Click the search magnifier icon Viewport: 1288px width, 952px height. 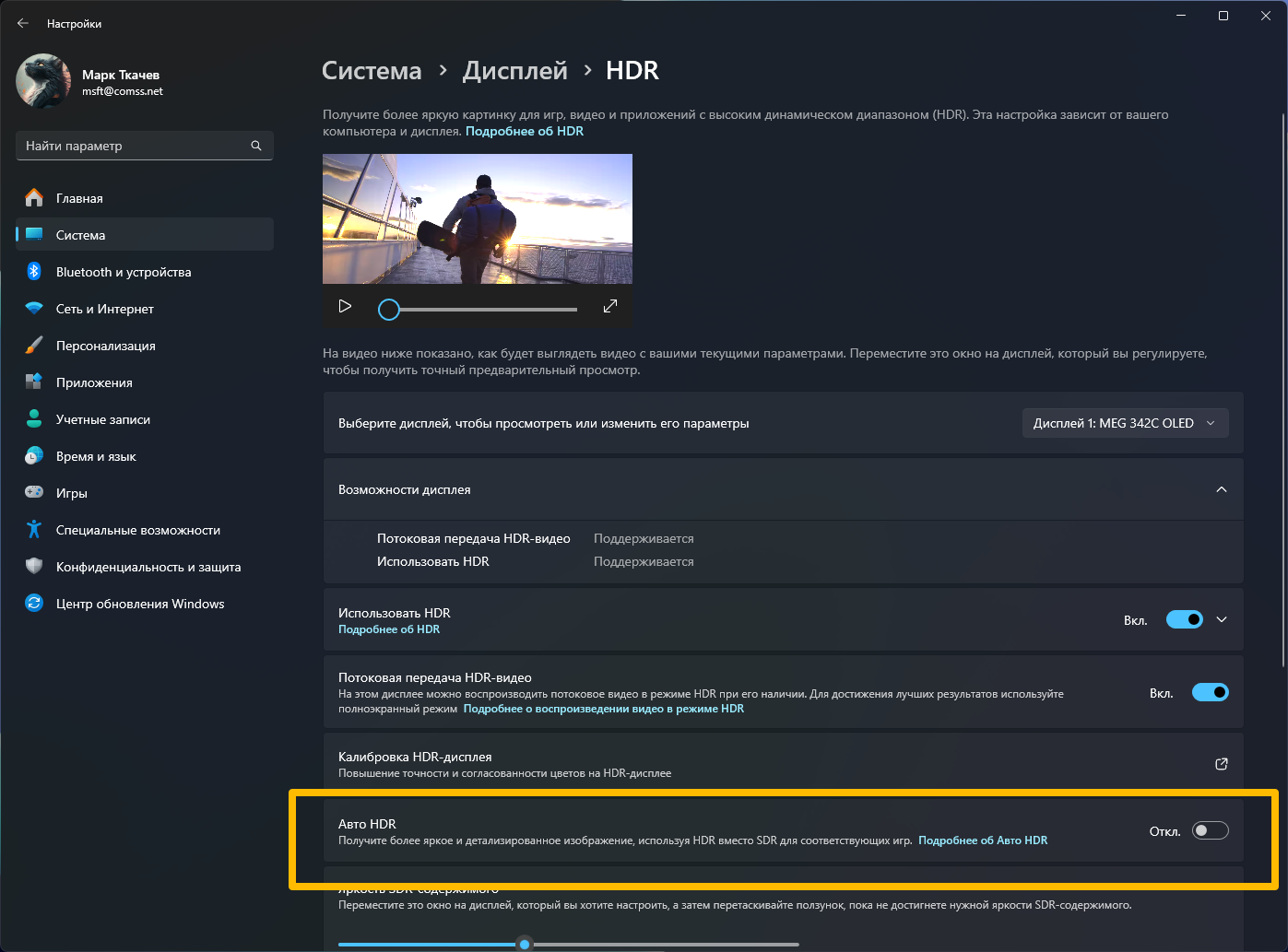pyautogui.click(x=256, y=146)
